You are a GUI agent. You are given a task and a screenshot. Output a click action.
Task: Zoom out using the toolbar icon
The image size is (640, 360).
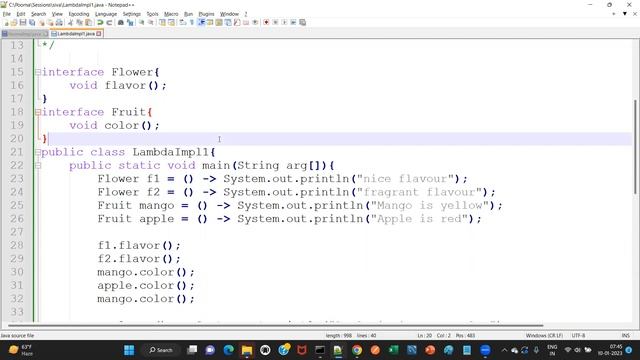[151, 22]
